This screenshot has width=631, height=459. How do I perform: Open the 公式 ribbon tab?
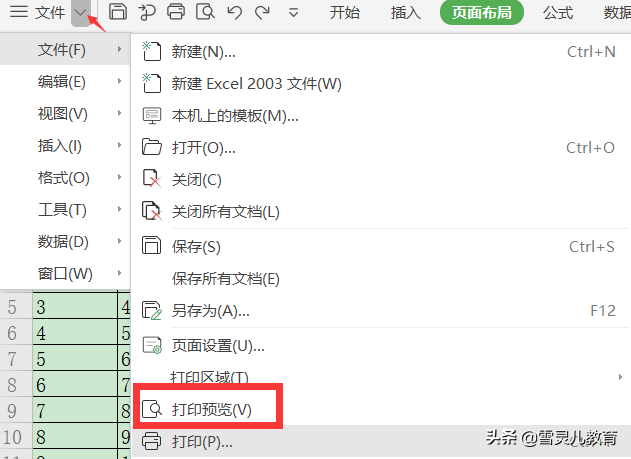point(558,13)
